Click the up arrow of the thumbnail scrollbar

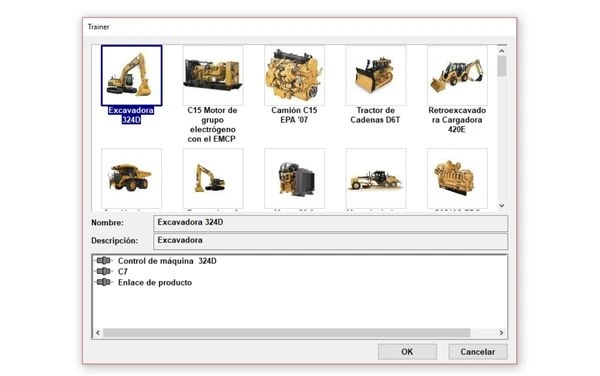[x=502, y=50]
